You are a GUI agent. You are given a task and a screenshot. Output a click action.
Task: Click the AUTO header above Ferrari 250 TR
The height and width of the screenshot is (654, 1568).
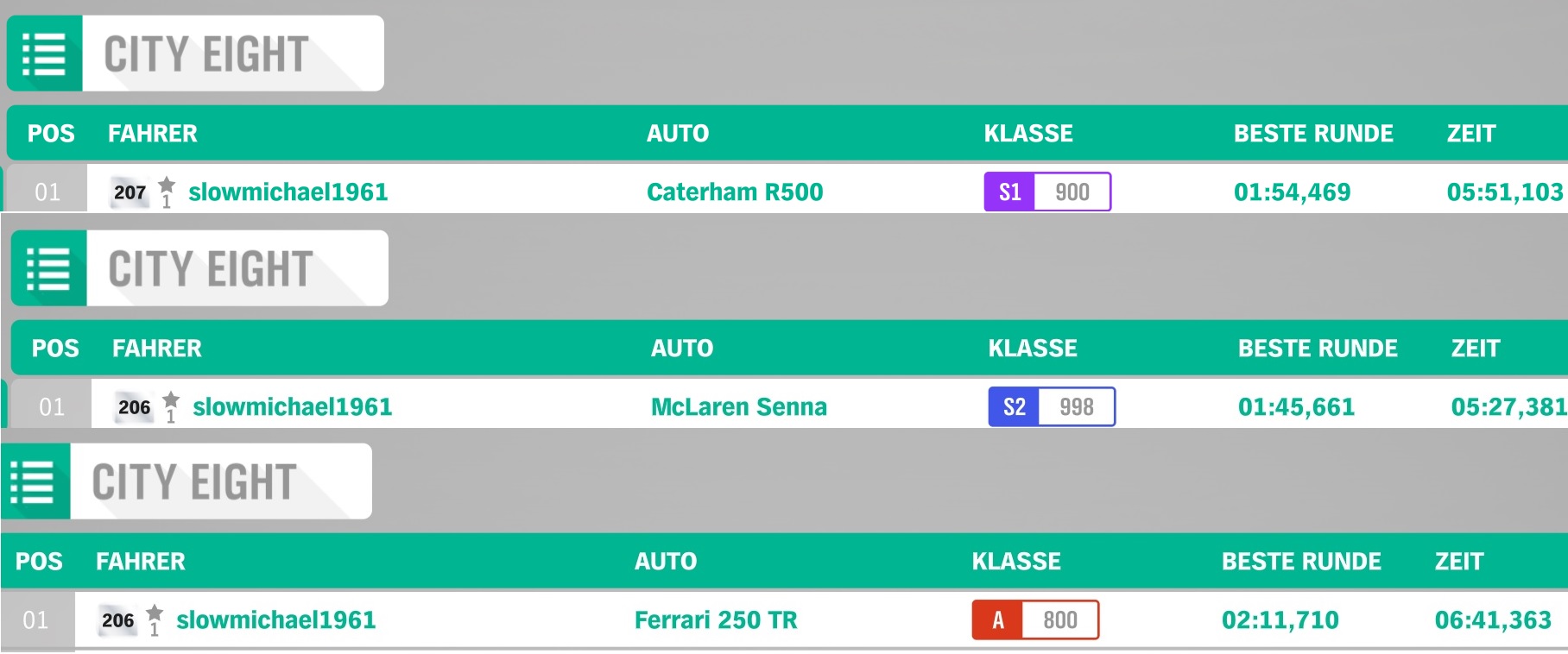665,561
